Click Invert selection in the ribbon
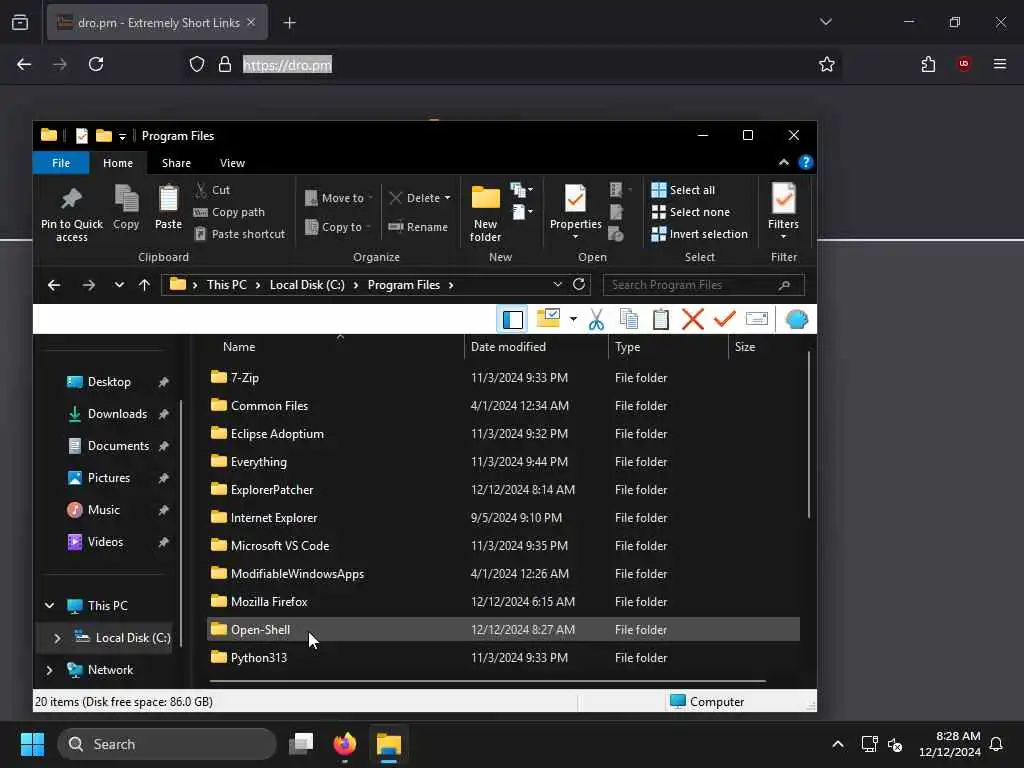 [699, 234]
